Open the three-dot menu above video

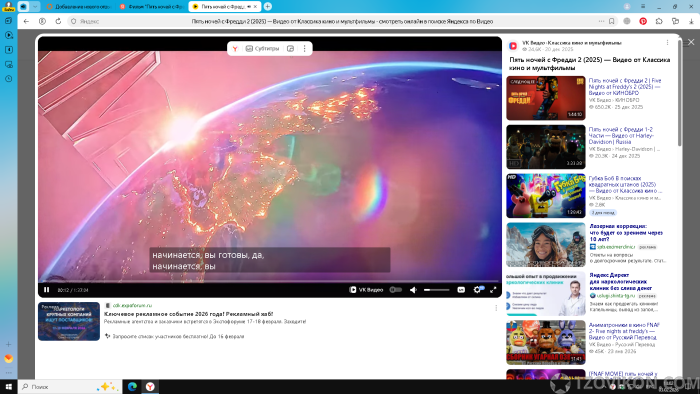pyautogui.click(x=304, y=48)
